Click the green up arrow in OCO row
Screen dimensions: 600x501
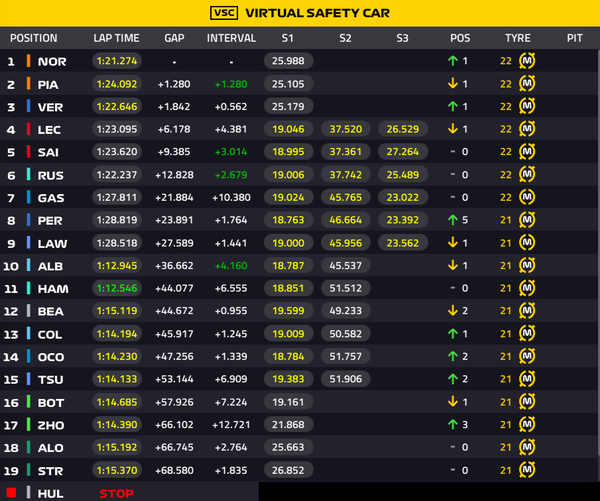pyautogui.click(x=453, y=356)
